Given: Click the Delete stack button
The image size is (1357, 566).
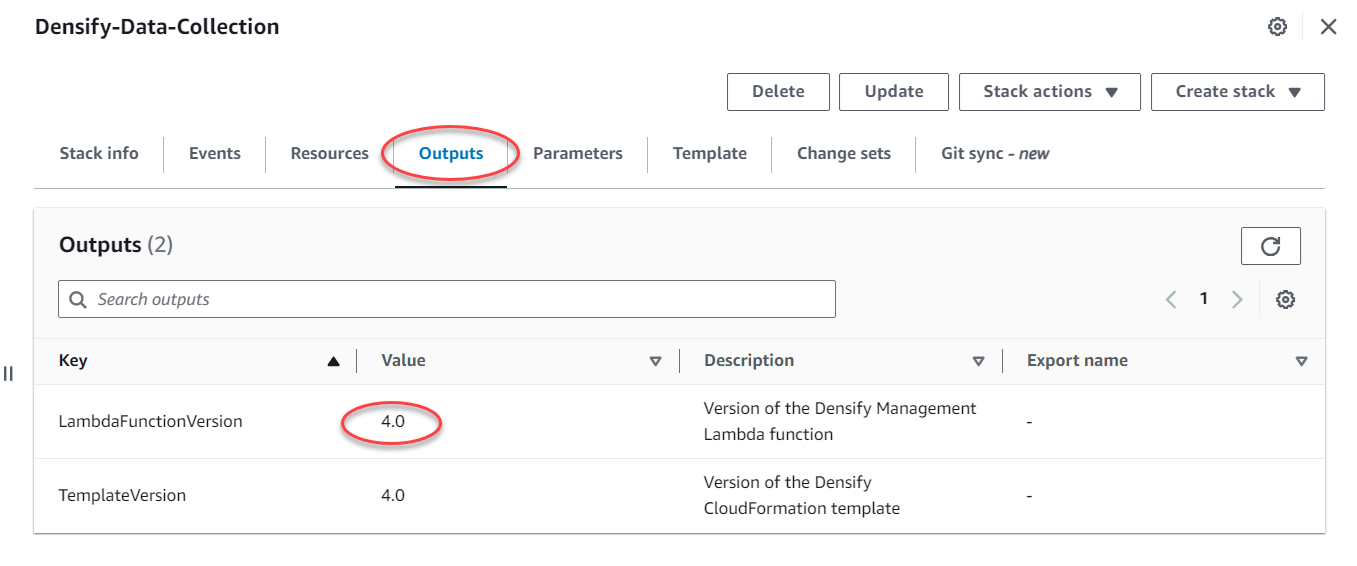Looking at the screenshot, I should pyautogui.click(x=778, y=91).
